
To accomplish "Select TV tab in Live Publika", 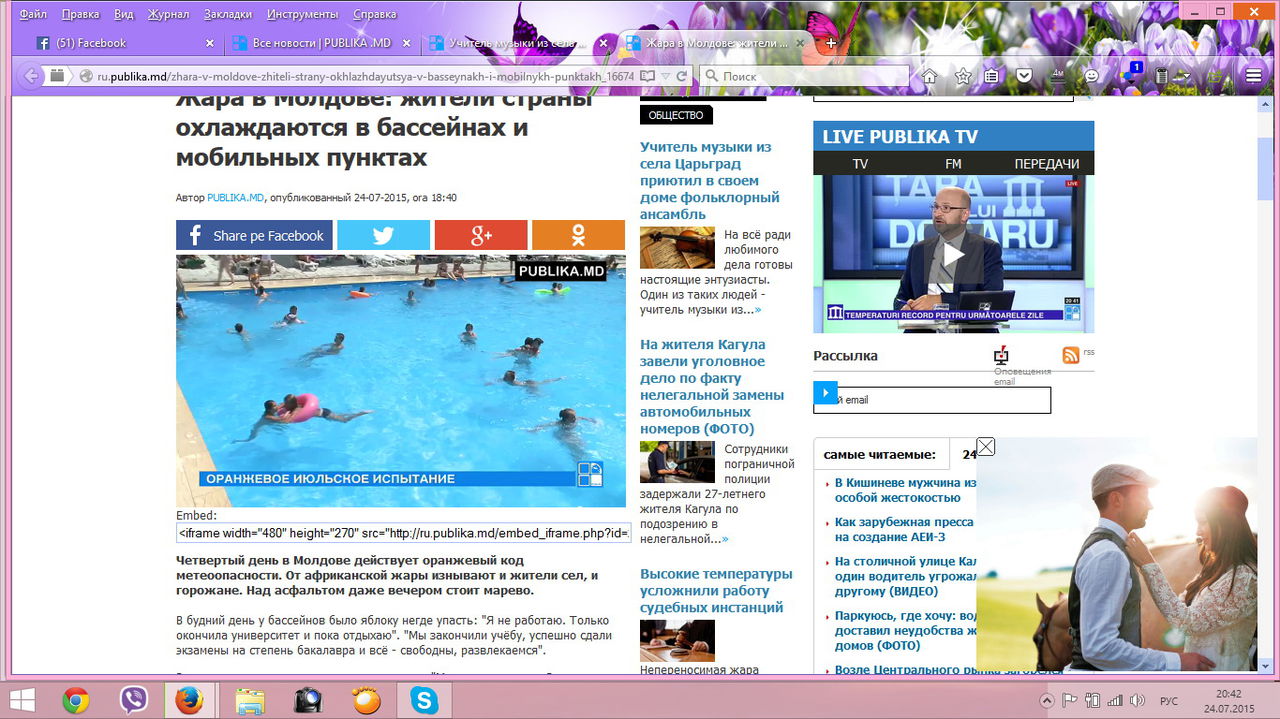I will click(x=860, y=163).
